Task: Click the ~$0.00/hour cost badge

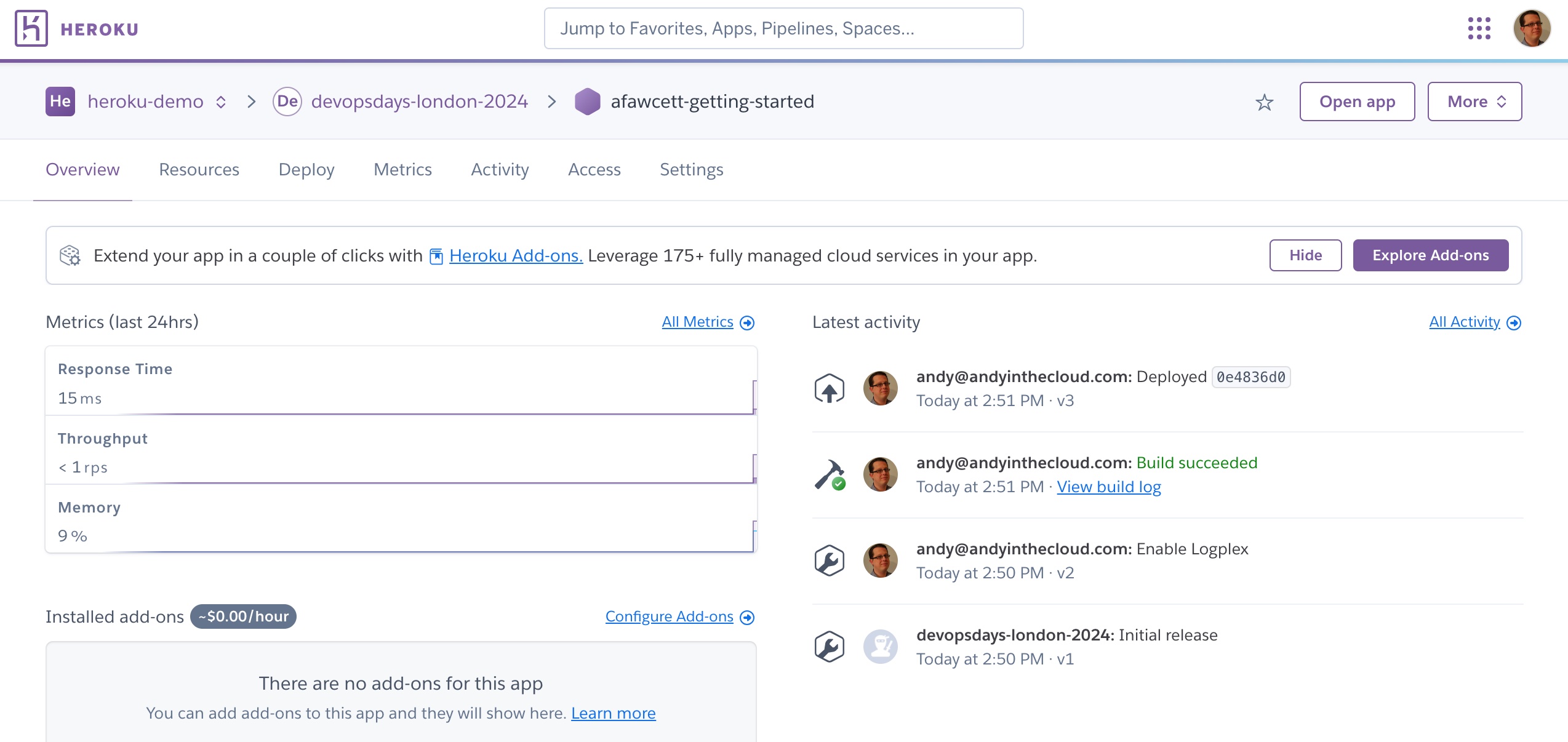Action: point(243,616)
